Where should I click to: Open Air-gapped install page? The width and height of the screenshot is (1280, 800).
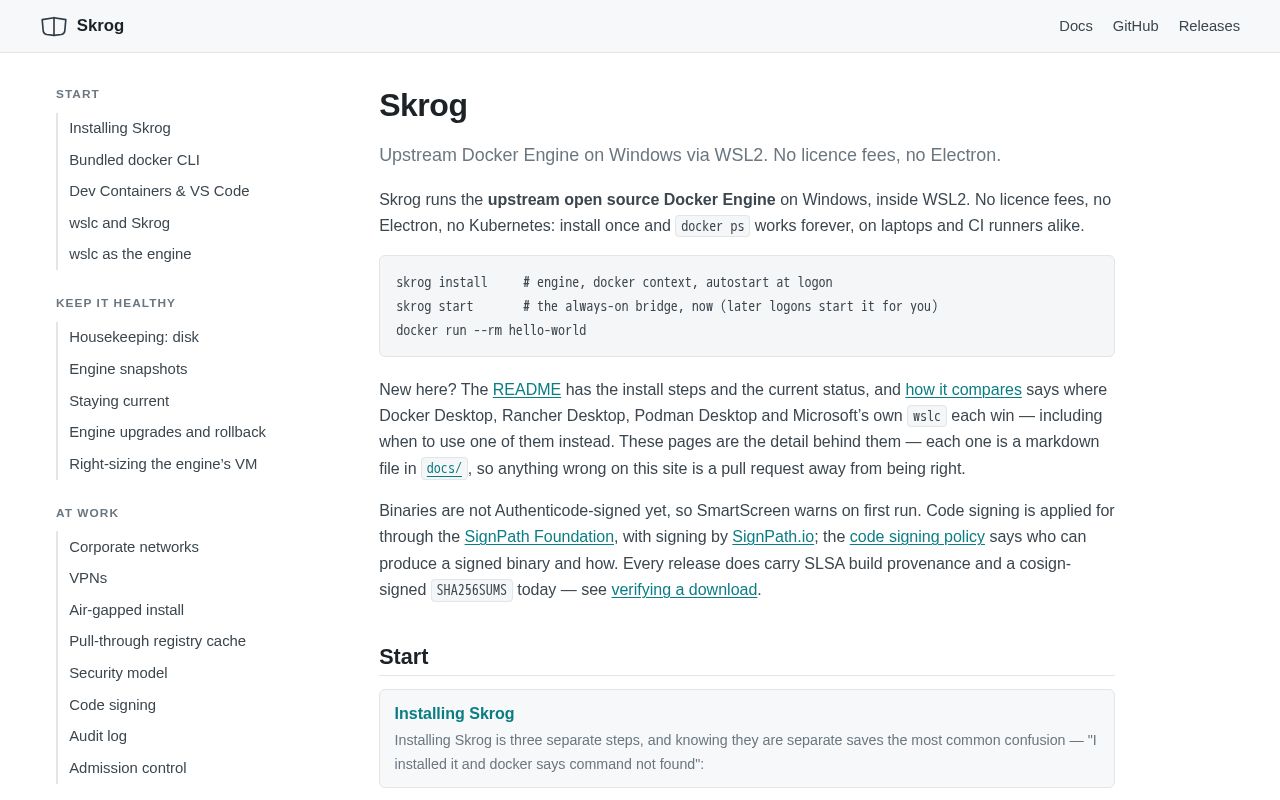[126, 610]
